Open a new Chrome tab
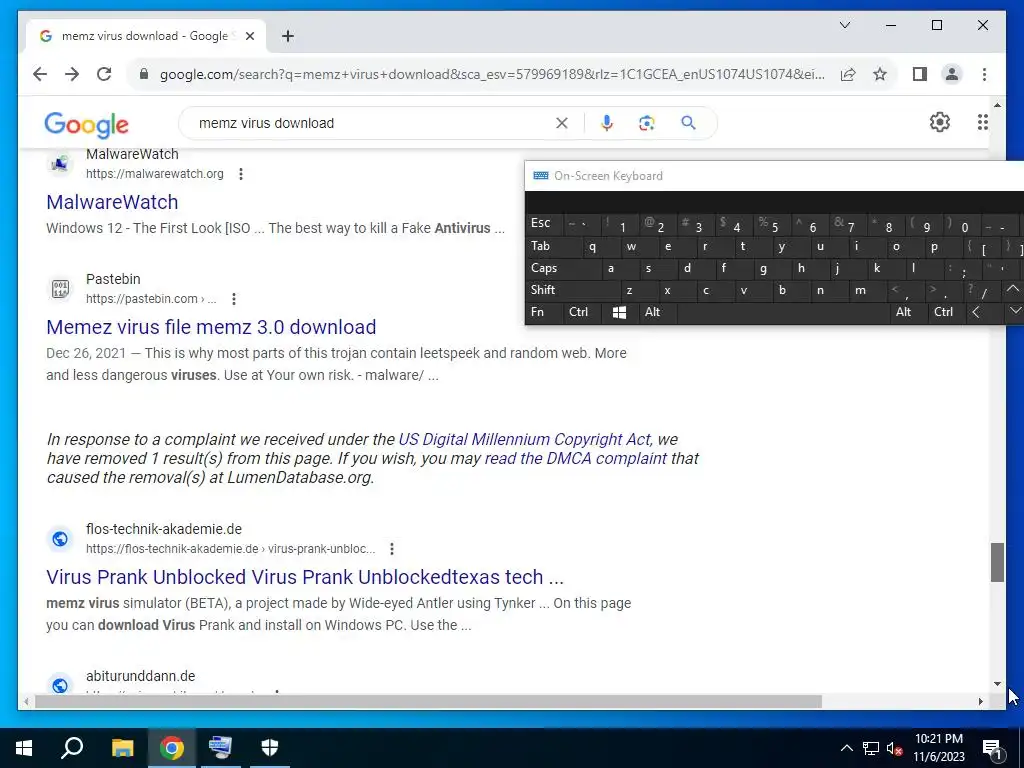The height and width of the screenshot is (768, 1024). [288, 36]
